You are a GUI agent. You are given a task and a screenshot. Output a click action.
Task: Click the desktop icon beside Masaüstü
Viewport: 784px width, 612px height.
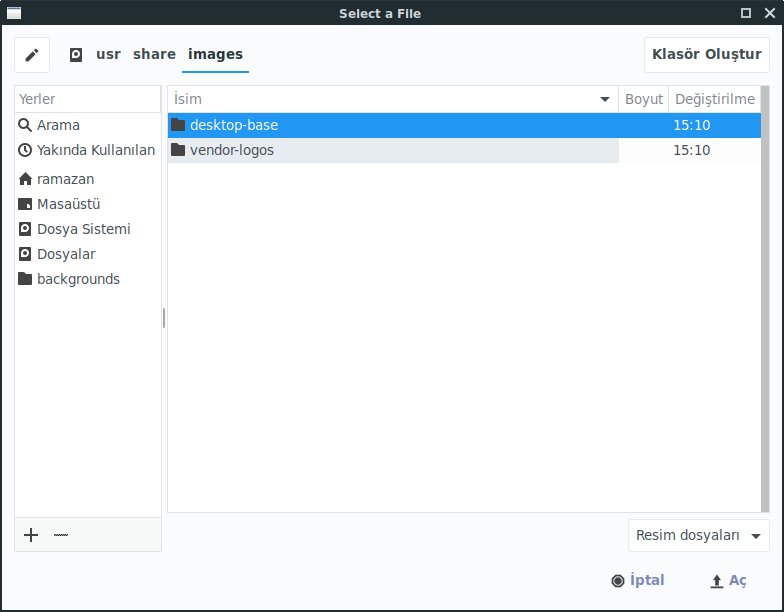point(25,204)
